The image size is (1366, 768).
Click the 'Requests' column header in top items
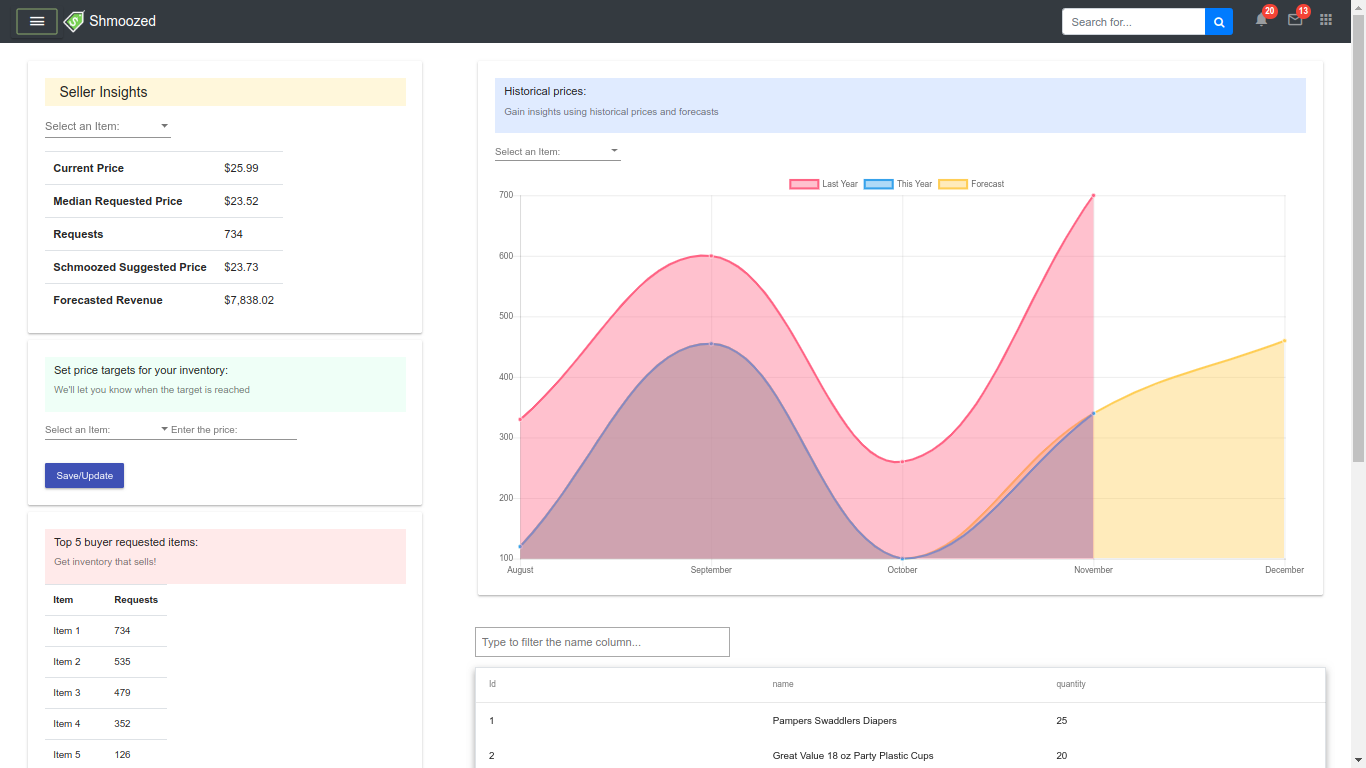(136, 600)
